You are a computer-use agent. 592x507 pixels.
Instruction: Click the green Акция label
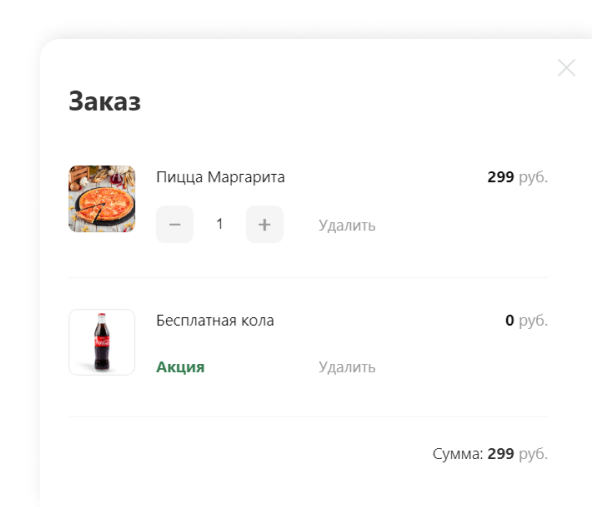tap(180, 367)
